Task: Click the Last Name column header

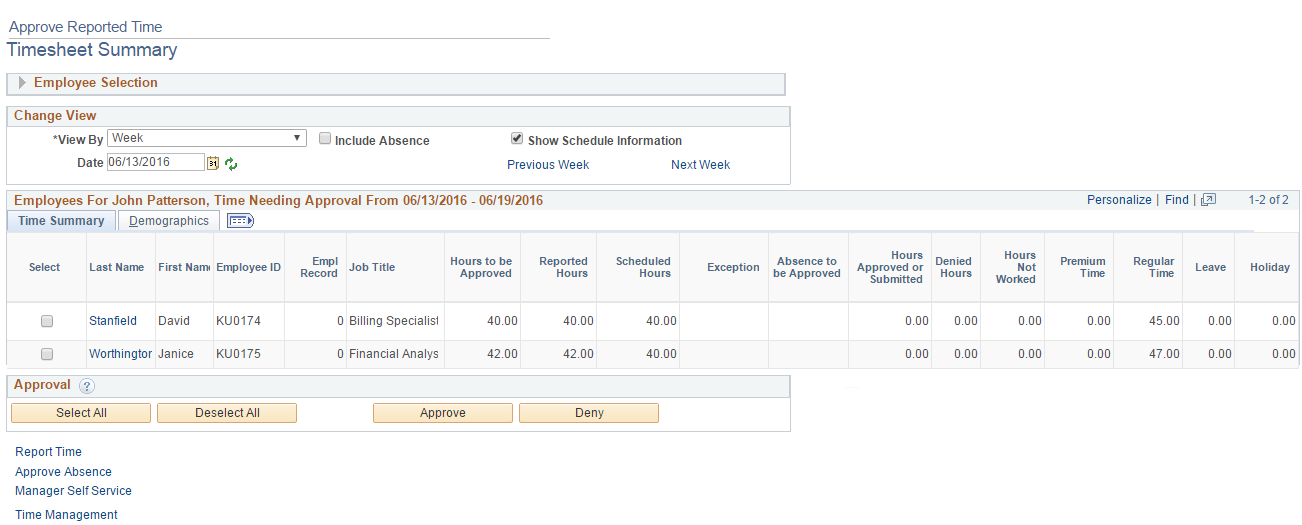Action: tap(116, 267)
